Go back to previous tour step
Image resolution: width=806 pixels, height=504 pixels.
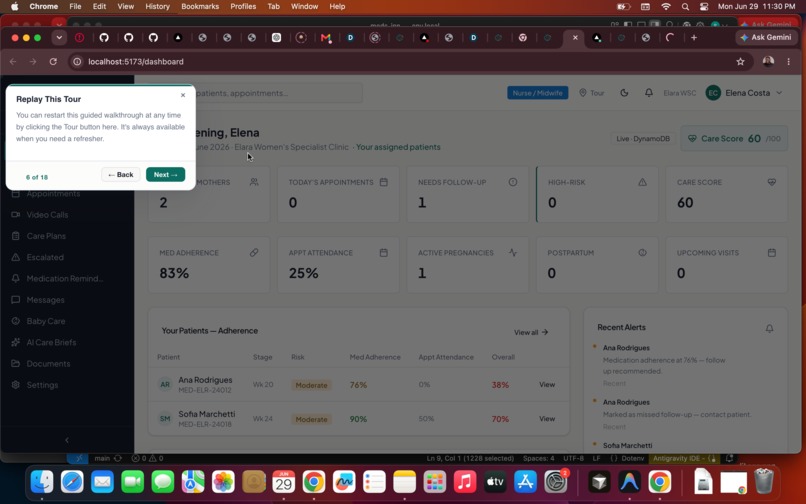point(121,175)
